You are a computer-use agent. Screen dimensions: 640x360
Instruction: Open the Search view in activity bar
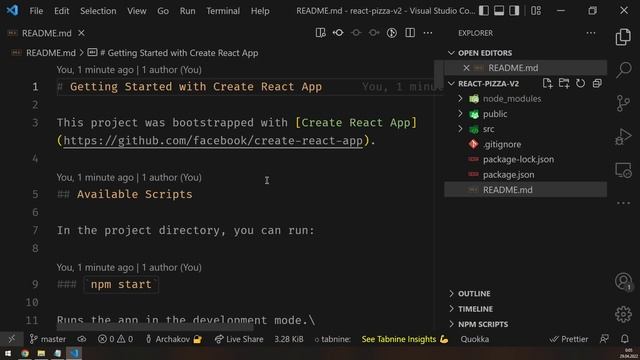pos(623,69)
